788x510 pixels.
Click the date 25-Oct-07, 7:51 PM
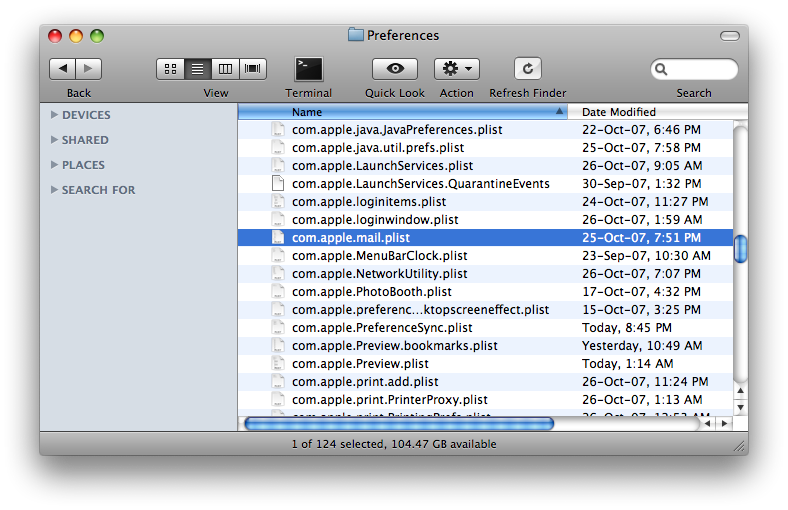coord(641,238)
